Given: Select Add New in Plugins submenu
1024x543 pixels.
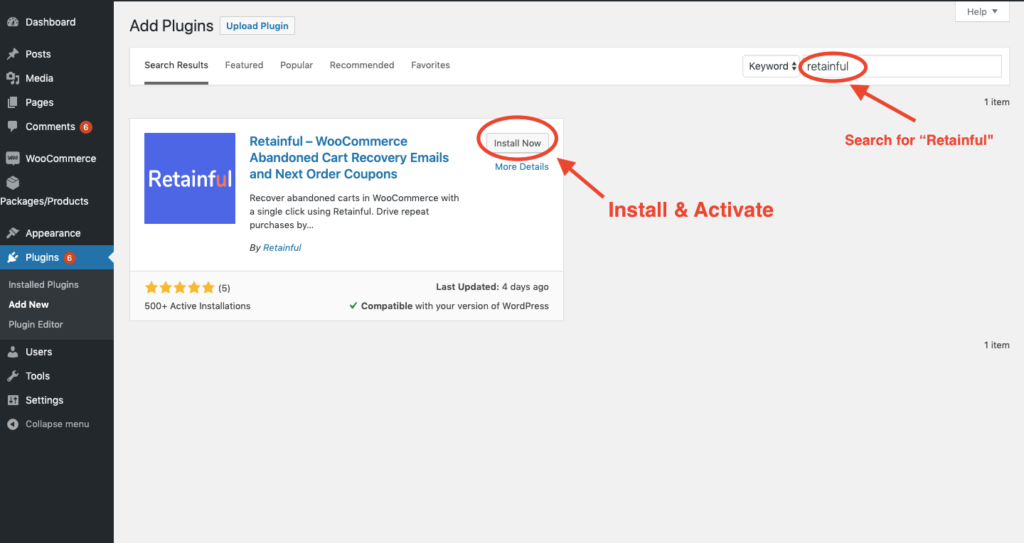Looking at the screenshot, I should [29, 304].
